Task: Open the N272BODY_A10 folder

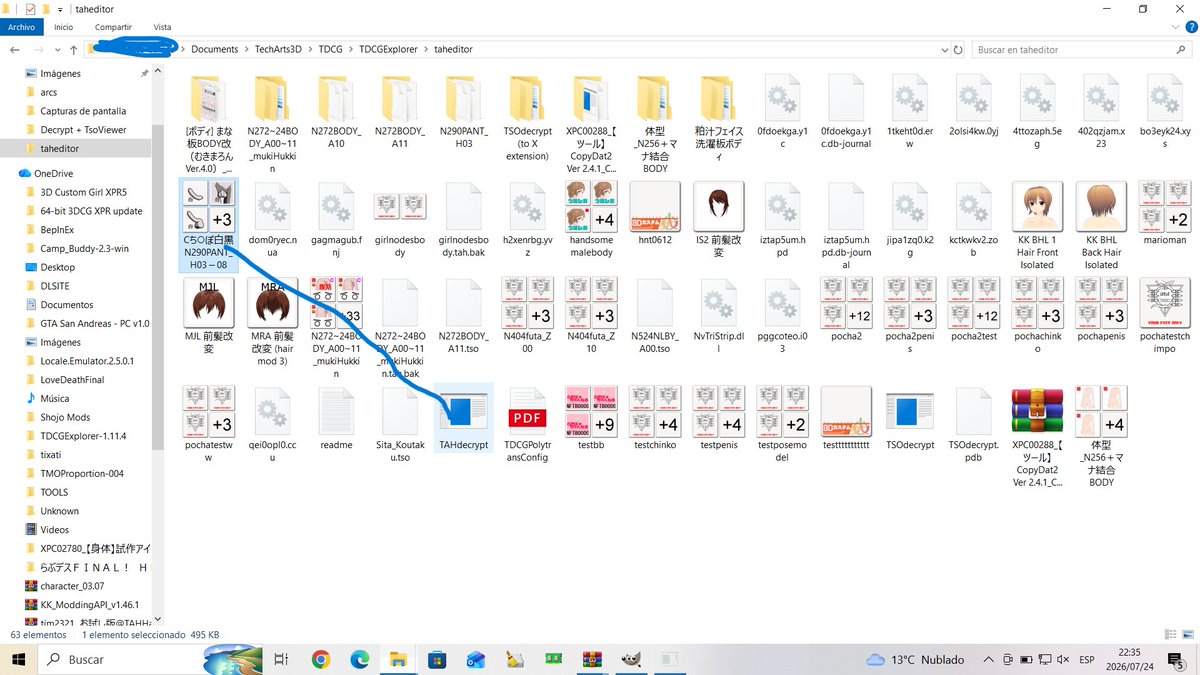Action: tap(337, 111)
